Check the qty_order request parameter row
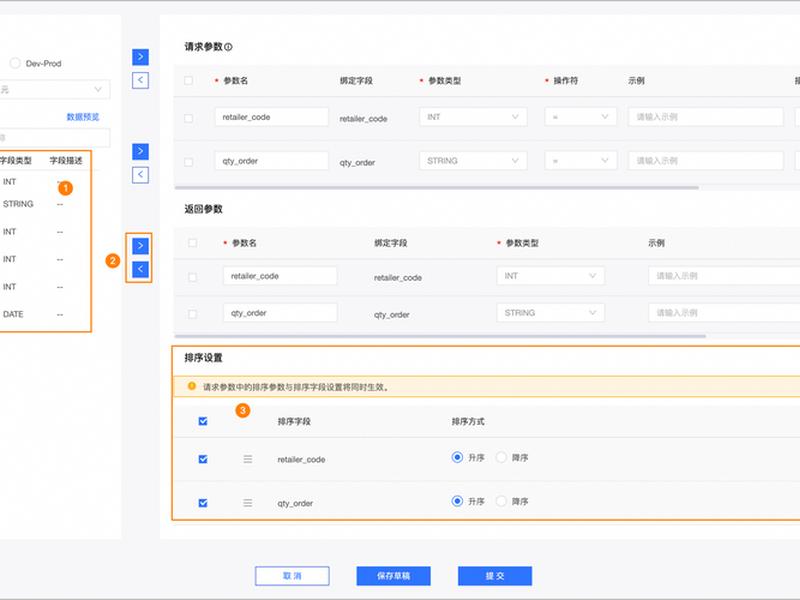800x600 pixels. 188,162
